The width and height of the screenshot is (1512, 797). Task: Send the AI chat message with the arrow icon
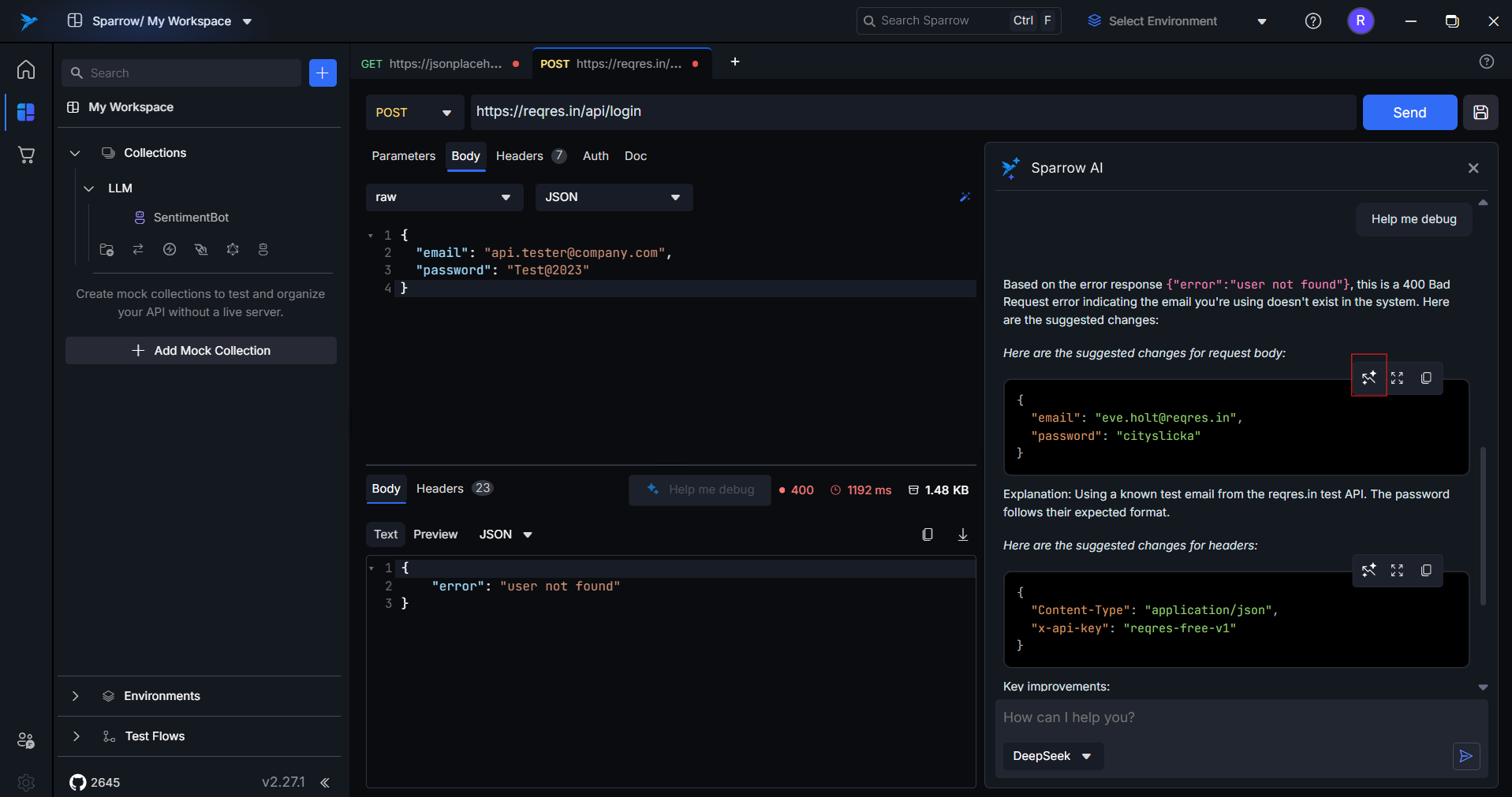pos(1466,756)
